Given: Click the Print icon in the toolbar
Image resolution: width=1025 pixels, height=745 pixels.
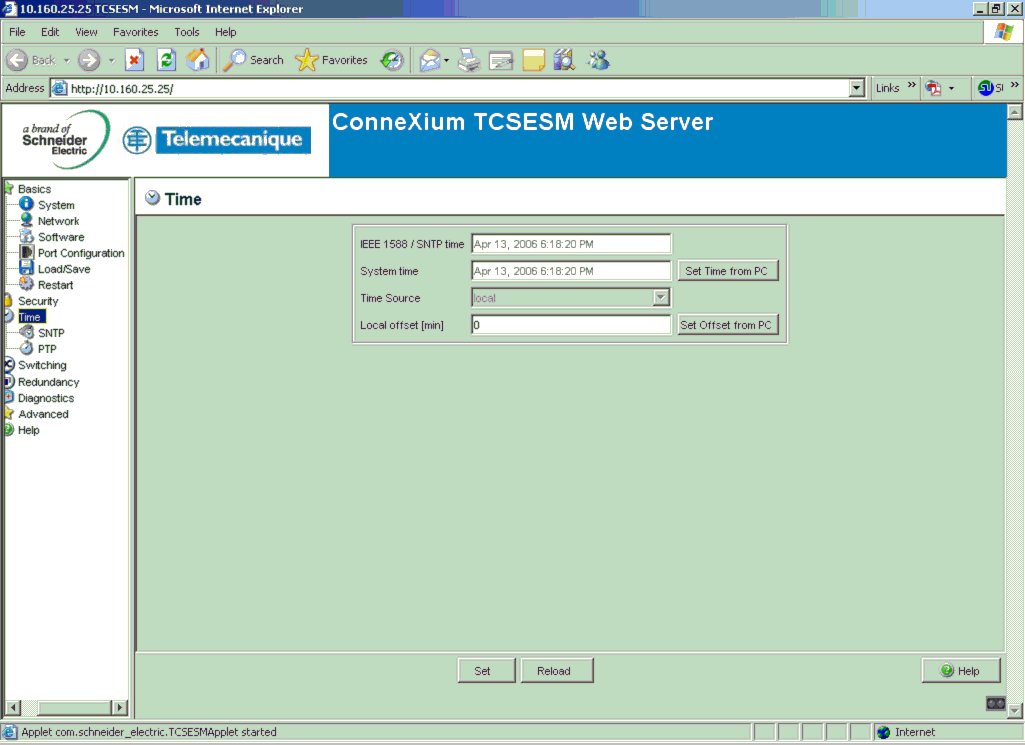Looking at the screenshot, I should pyautogui.click(x=469, y=60).
